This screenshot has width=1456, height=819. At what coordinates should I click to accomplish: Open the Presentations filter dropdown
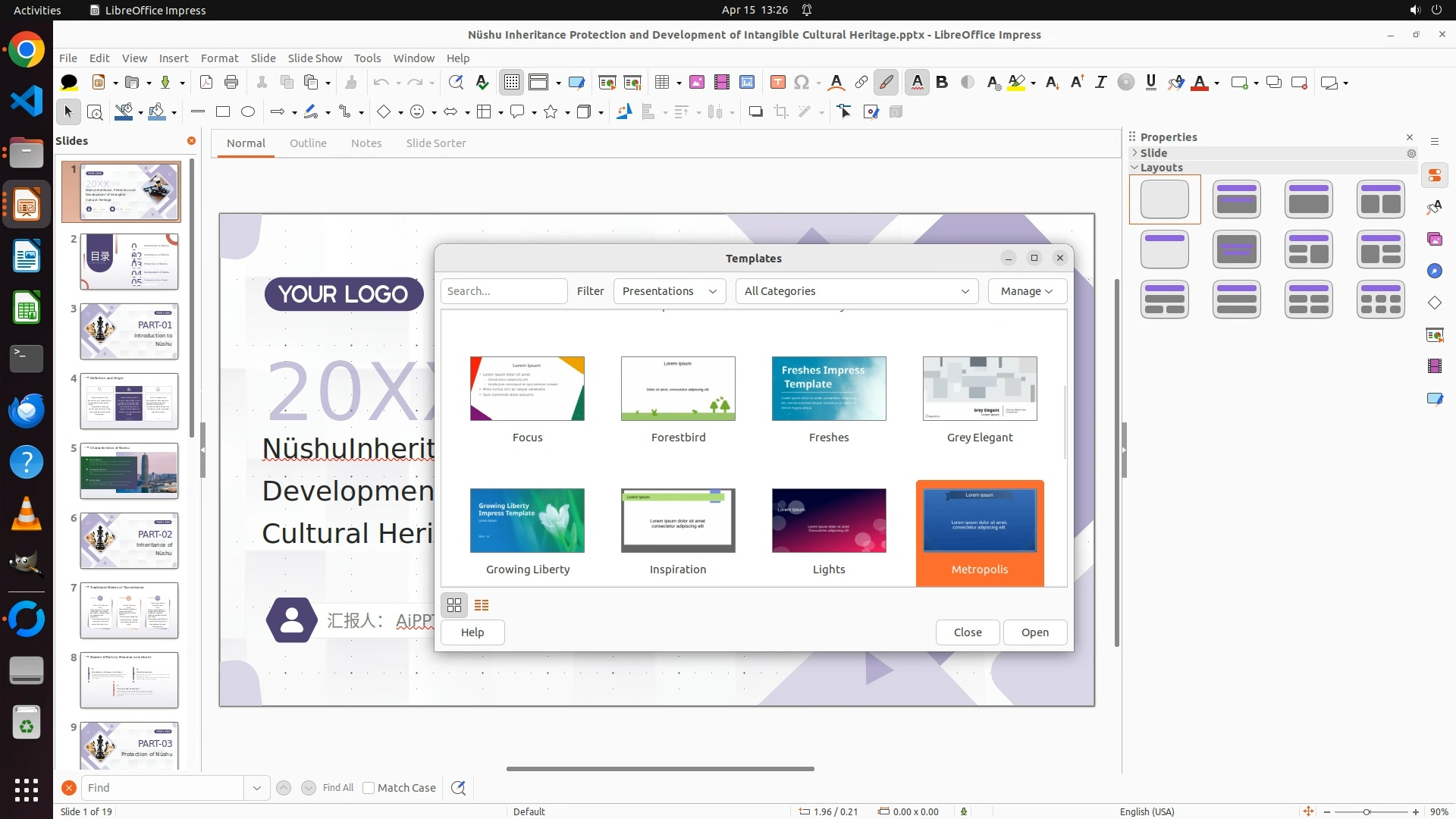(x=669, y=291)
